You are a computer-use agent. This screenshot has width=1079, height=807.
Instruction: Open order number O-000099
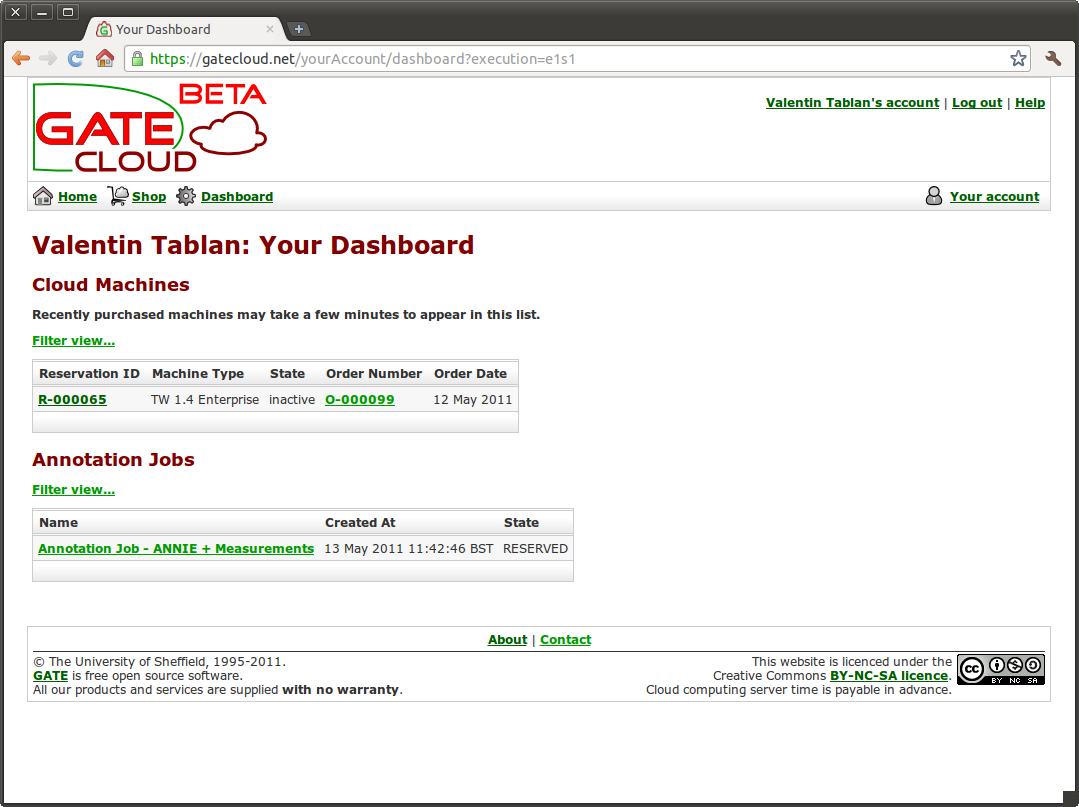(360, 400)
